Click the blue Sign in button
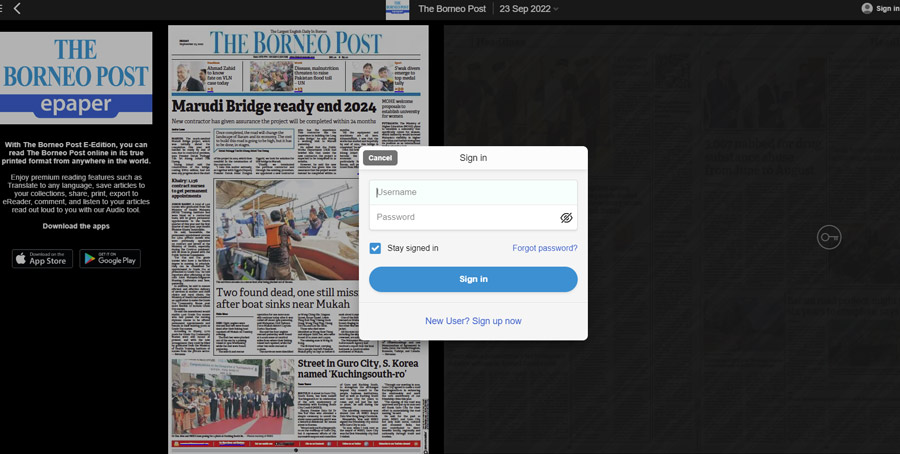900x454 pixels. [x=473, y=279]
